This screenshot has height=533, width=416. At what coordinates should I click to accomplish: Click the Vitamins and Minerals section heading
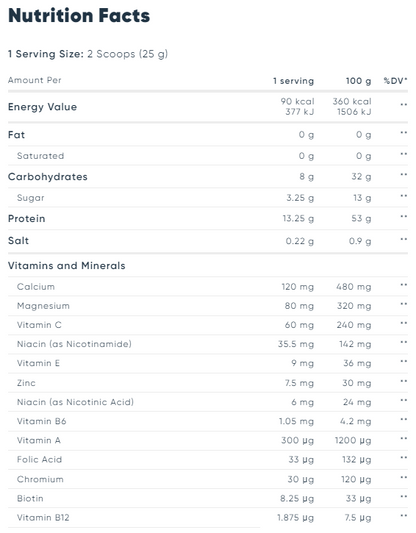pyautogui.click(x=67, y=265)
